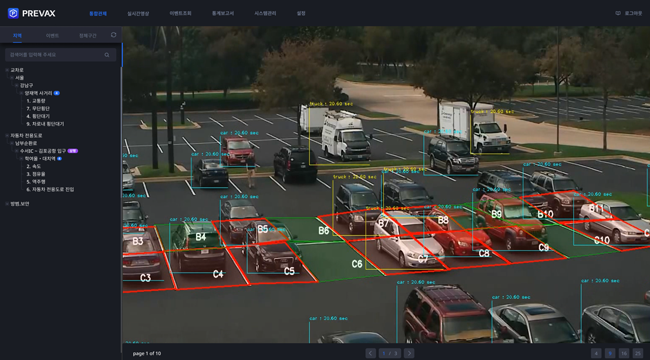
Task: Select the 16-view grid layout button
Action: coord(623,353)
